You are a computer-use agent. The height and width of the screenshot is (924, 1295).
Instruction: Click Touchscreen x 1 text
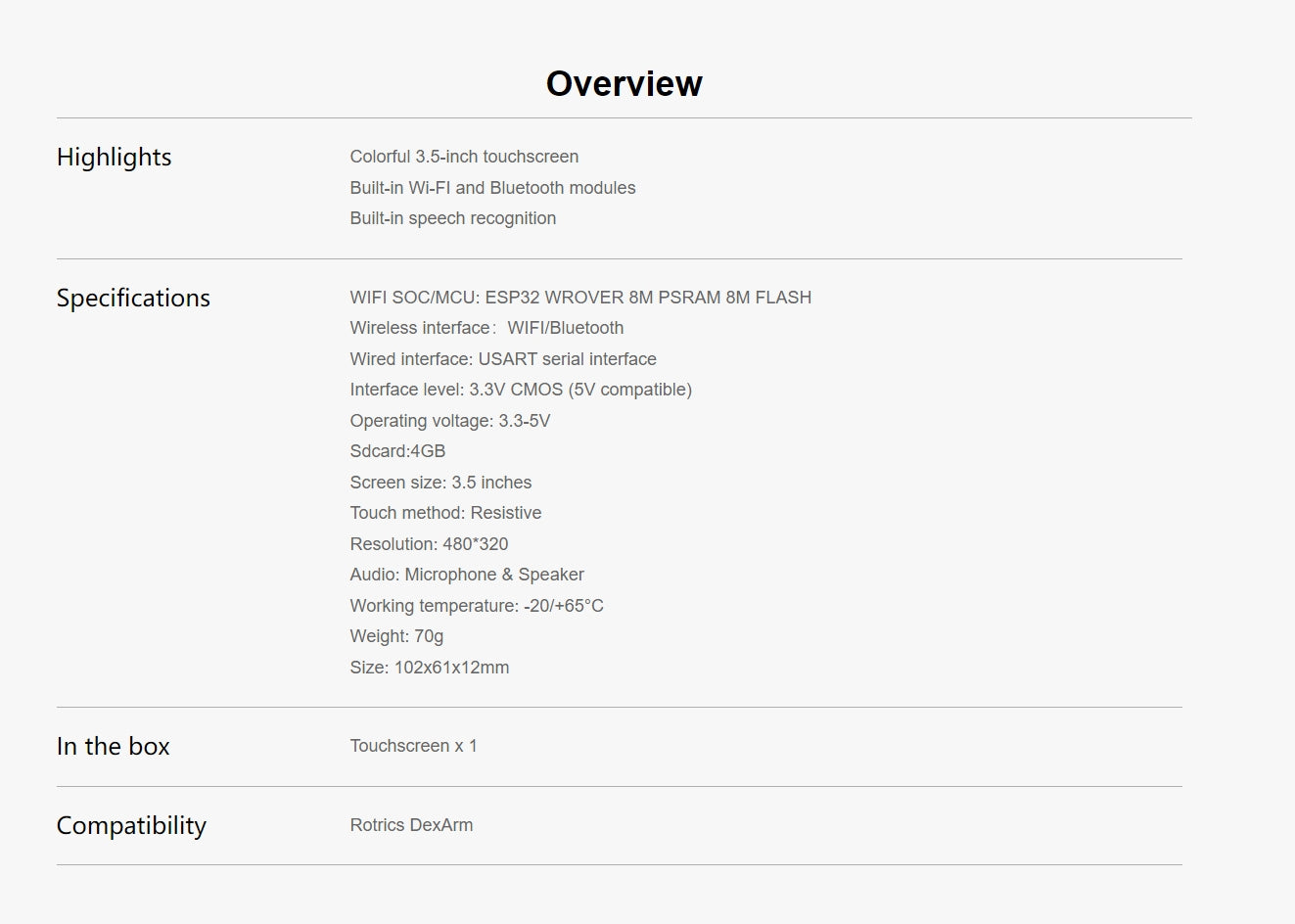413,746
